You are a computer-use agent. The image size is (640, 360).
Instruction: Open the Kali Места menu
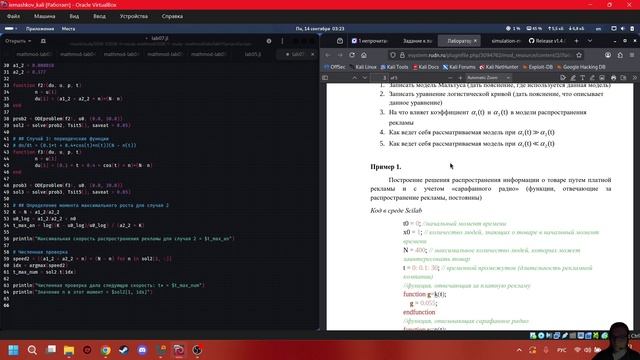(x=68, y=29)
